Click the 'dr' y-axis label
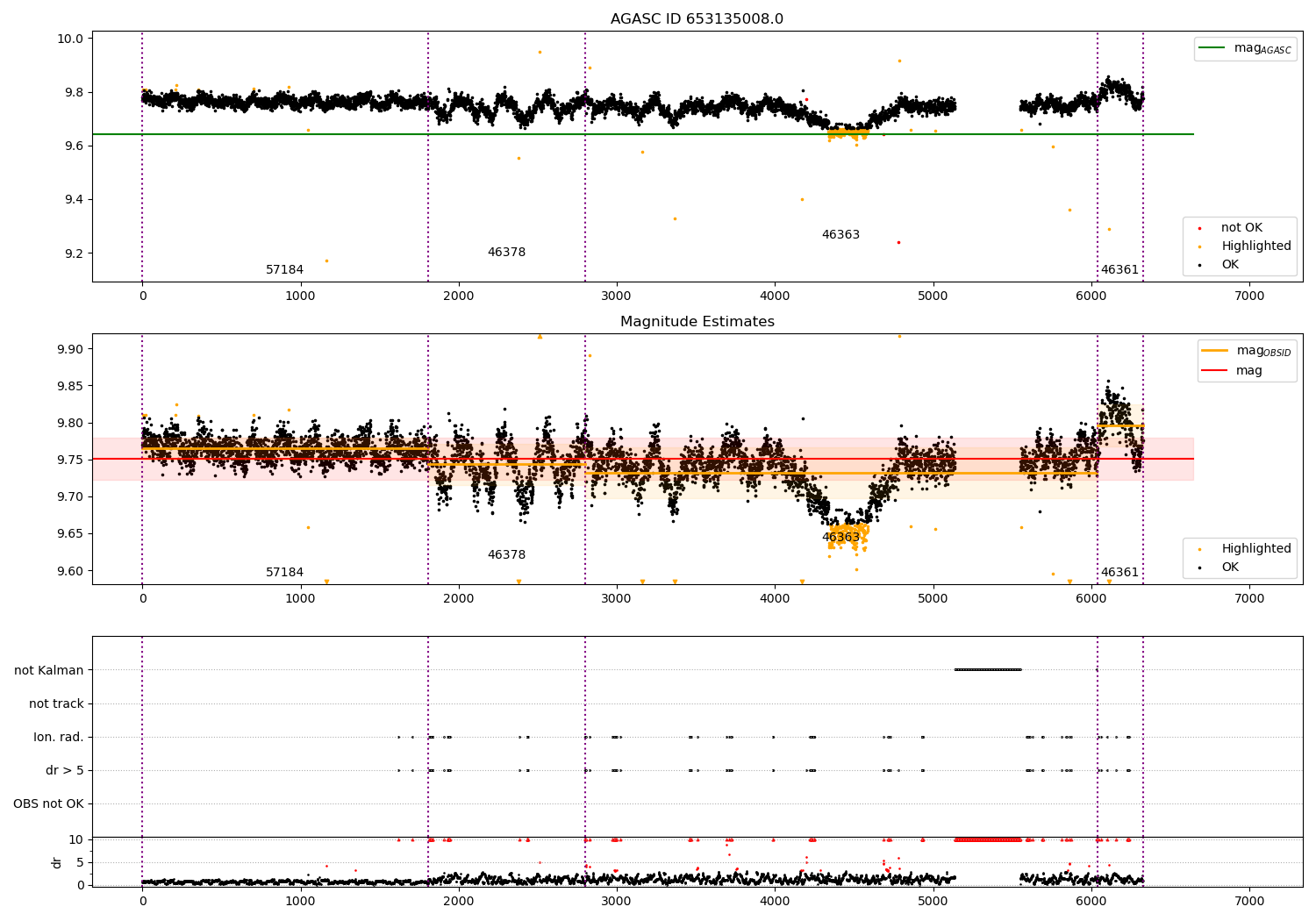 (x=57, y=862)
